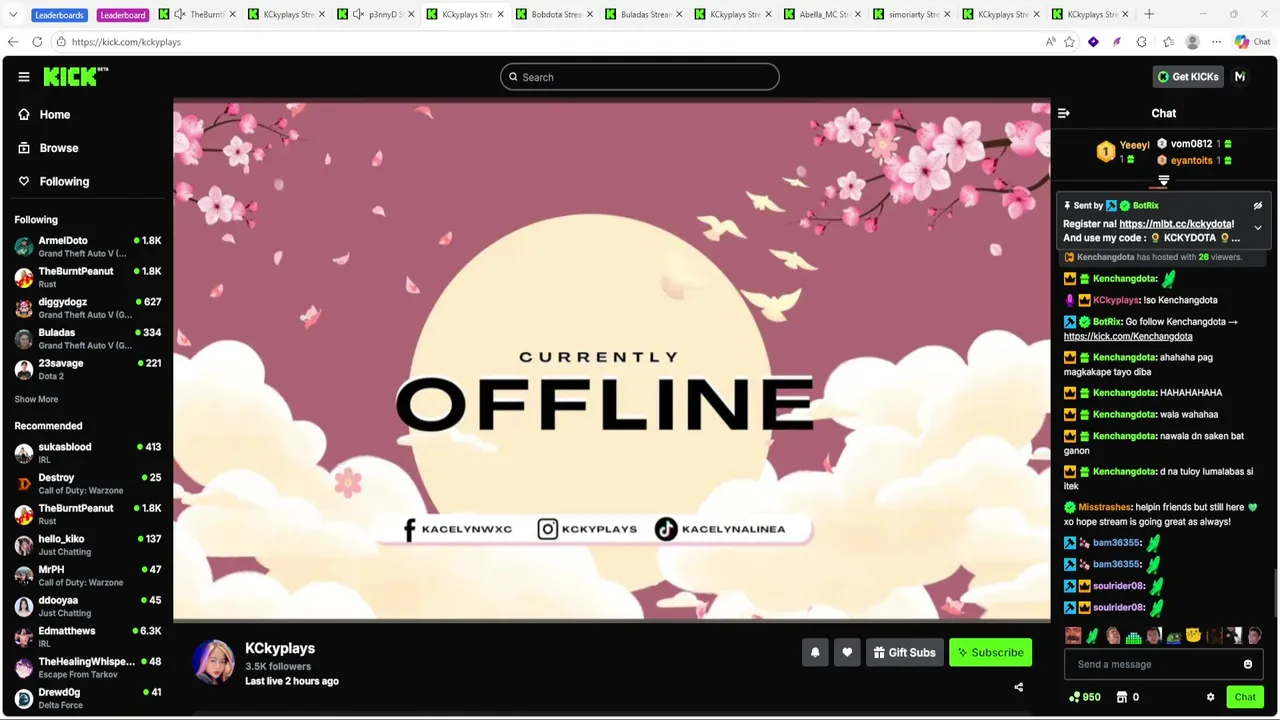Open a new browser tab
The image size is (1280, 720).
(1149, 14)
